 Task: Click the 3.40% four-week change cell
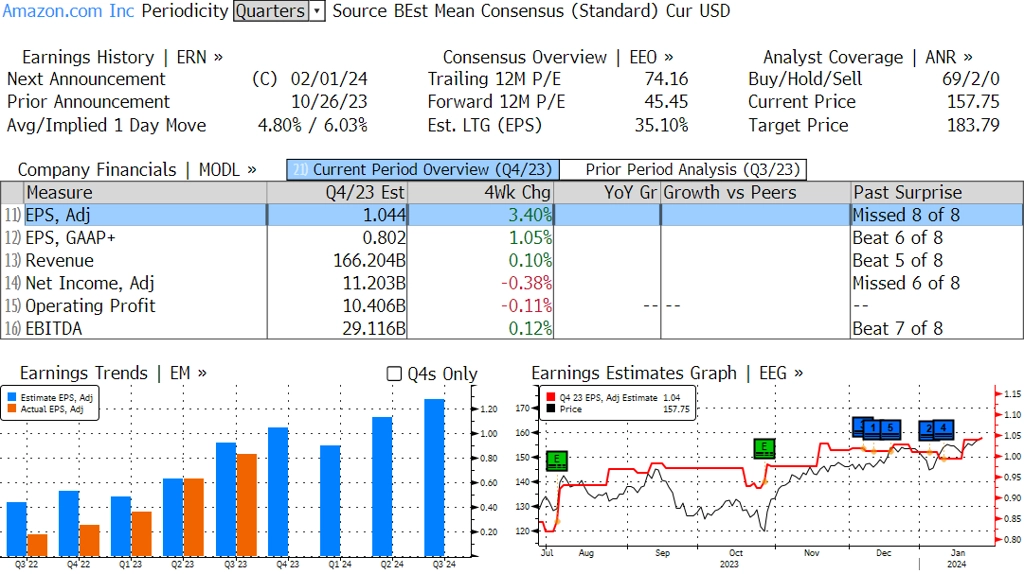click(480, 215)
